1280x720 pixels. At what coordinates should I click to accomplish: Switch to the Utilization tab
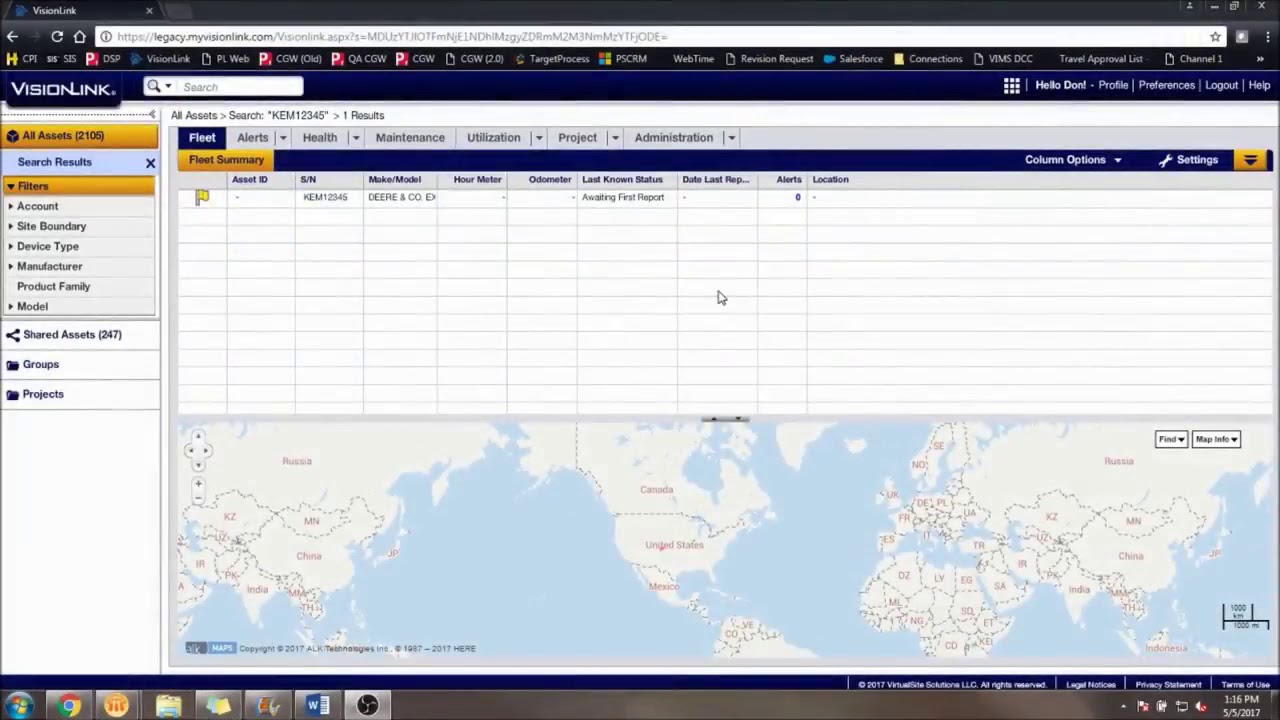pos(494,138)
